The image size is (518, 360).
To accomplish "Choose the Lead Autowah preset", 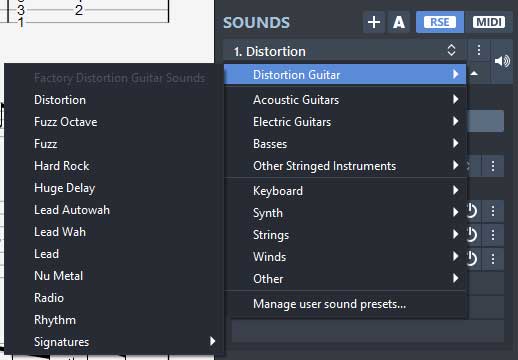I will click(x=72, y=210).
